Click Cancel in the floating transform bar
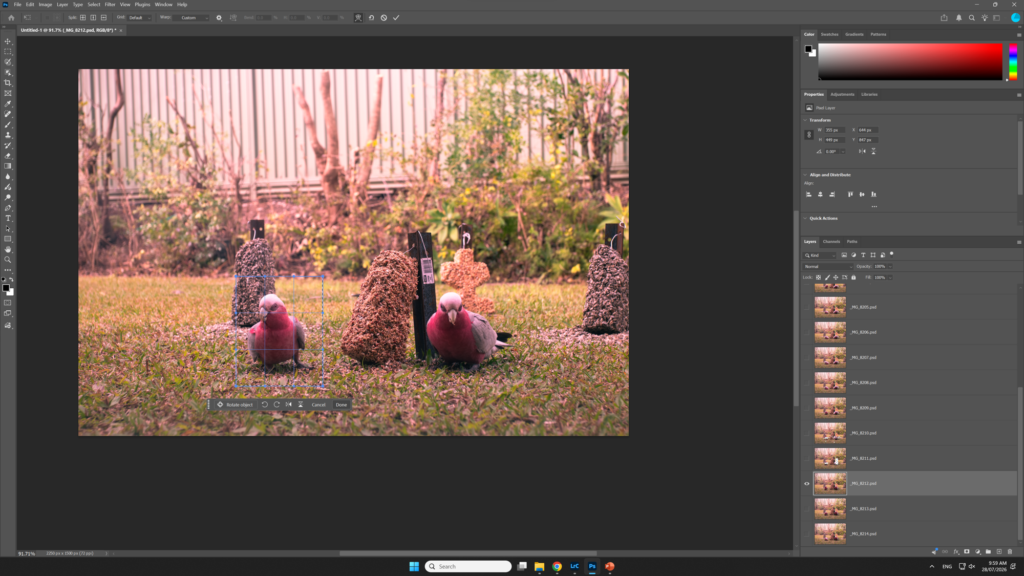The image size is (1024, 576). pos(318,405)
